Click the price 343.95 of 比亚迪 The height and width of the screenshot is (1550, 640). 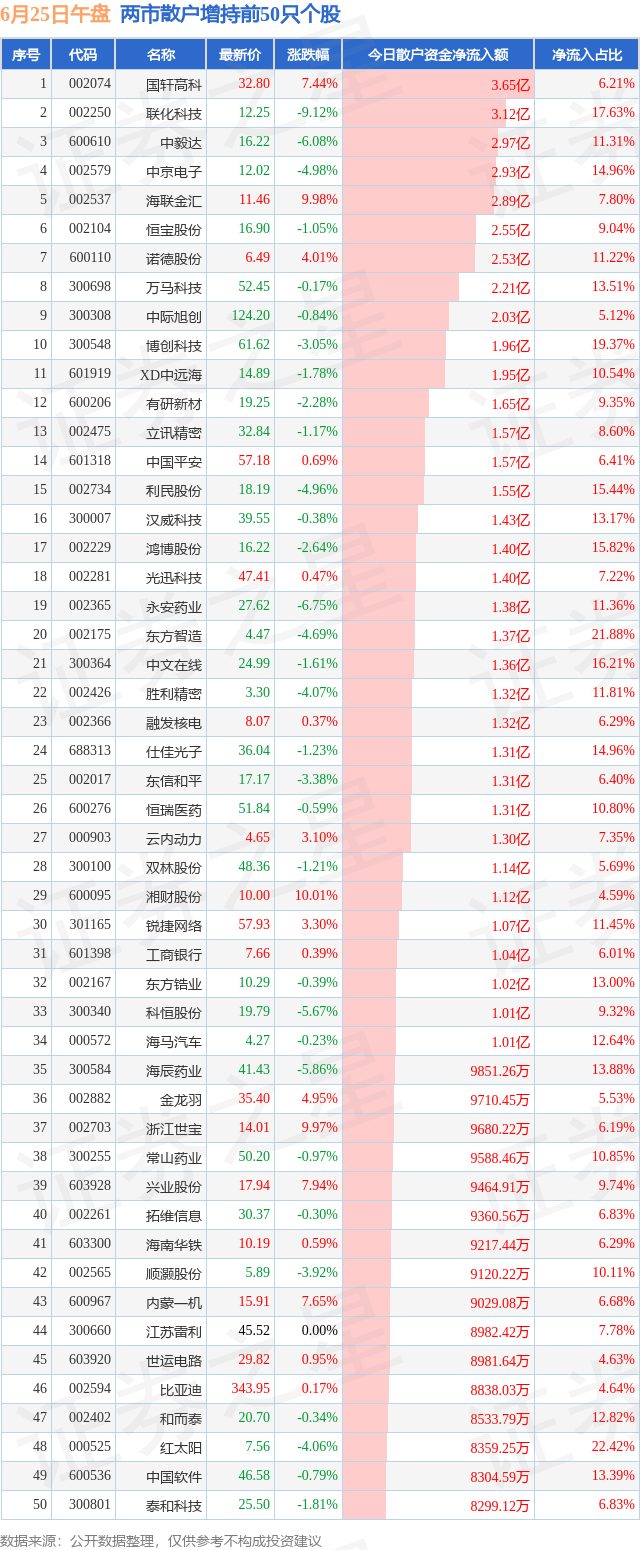click(x=251, y=1389)
